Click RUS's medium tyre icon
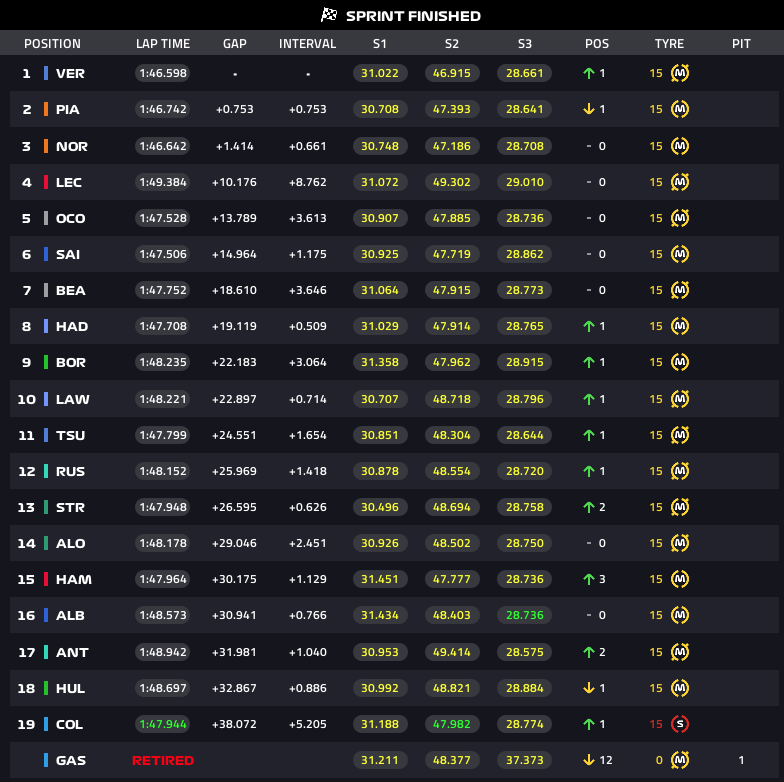The width and height of the screenshot is (784, 782). coord(680,471)
